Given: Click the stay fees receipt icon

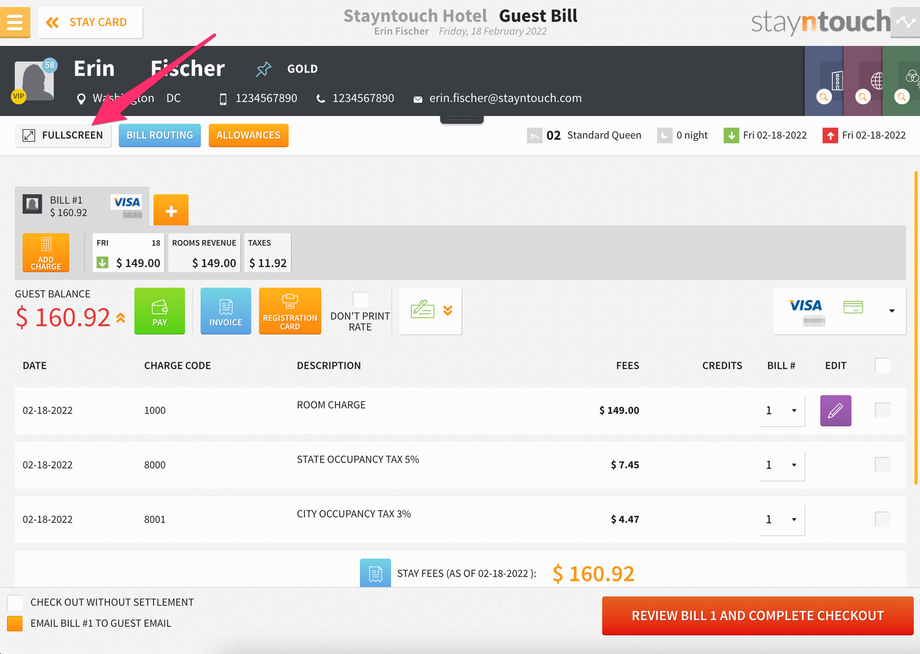Looking at the screenshot, I should point(375,573).
